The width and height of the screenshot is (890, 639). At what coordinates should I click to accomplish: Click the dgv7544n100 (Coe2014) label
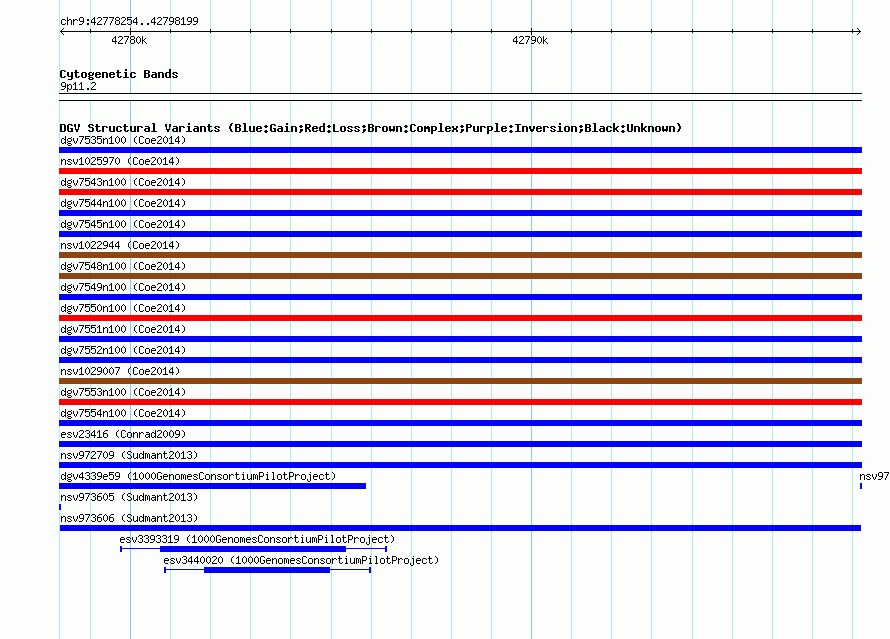[x=123, y=203]
